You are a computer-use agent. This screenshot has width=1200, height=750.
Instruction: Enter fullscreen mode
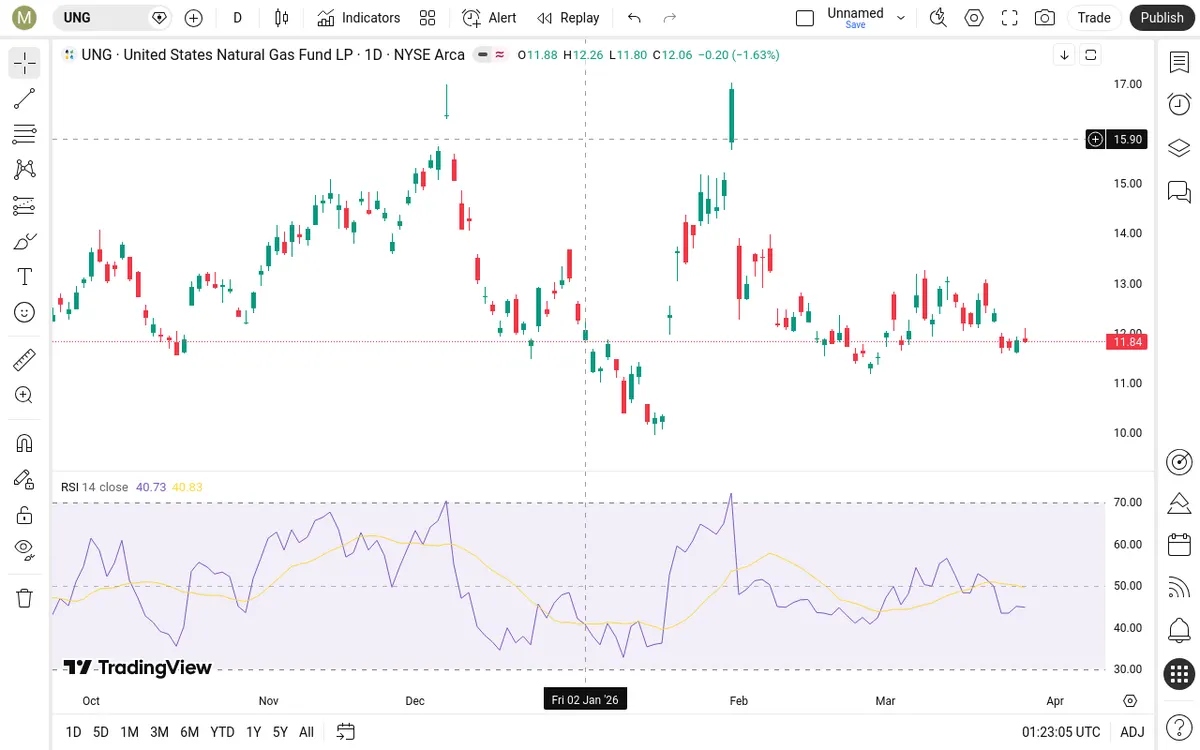[x=1010, y=18]
